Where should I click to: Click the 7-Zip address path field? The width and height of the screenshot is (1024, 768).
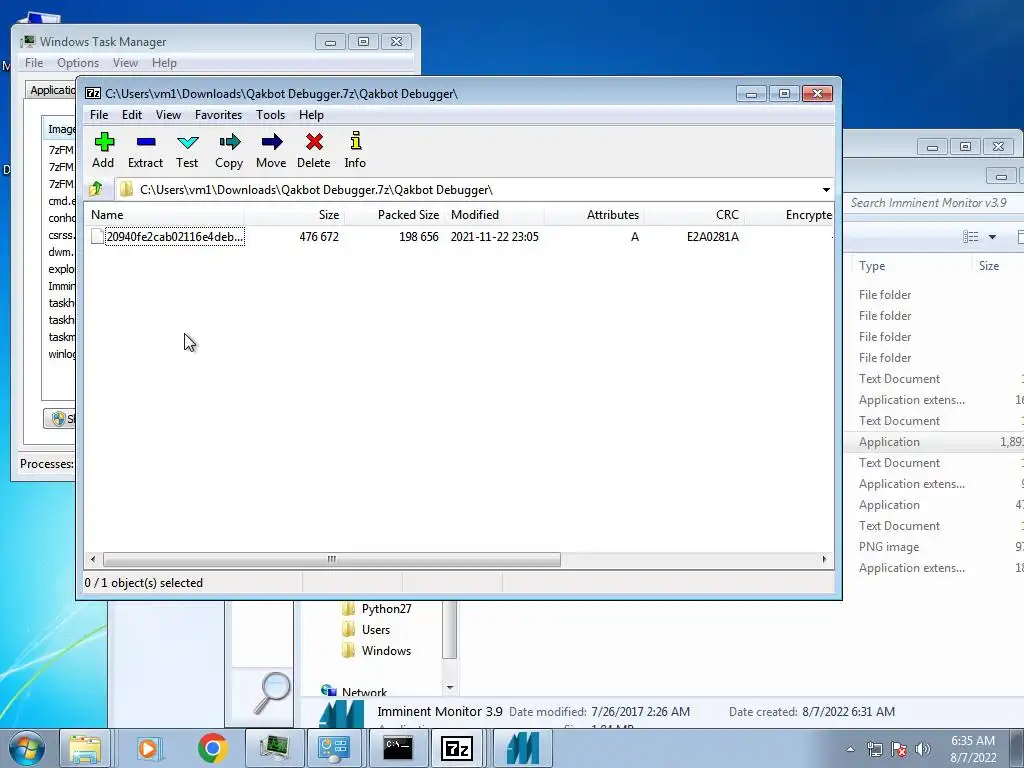467,189
